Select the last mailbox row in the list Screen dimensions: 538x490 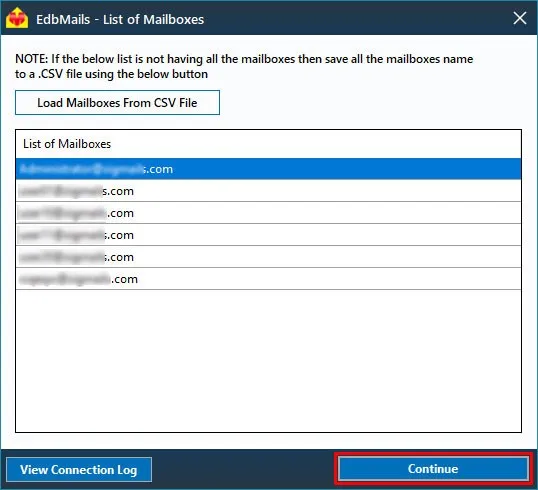pyautogui.click(x=268, y=279)
